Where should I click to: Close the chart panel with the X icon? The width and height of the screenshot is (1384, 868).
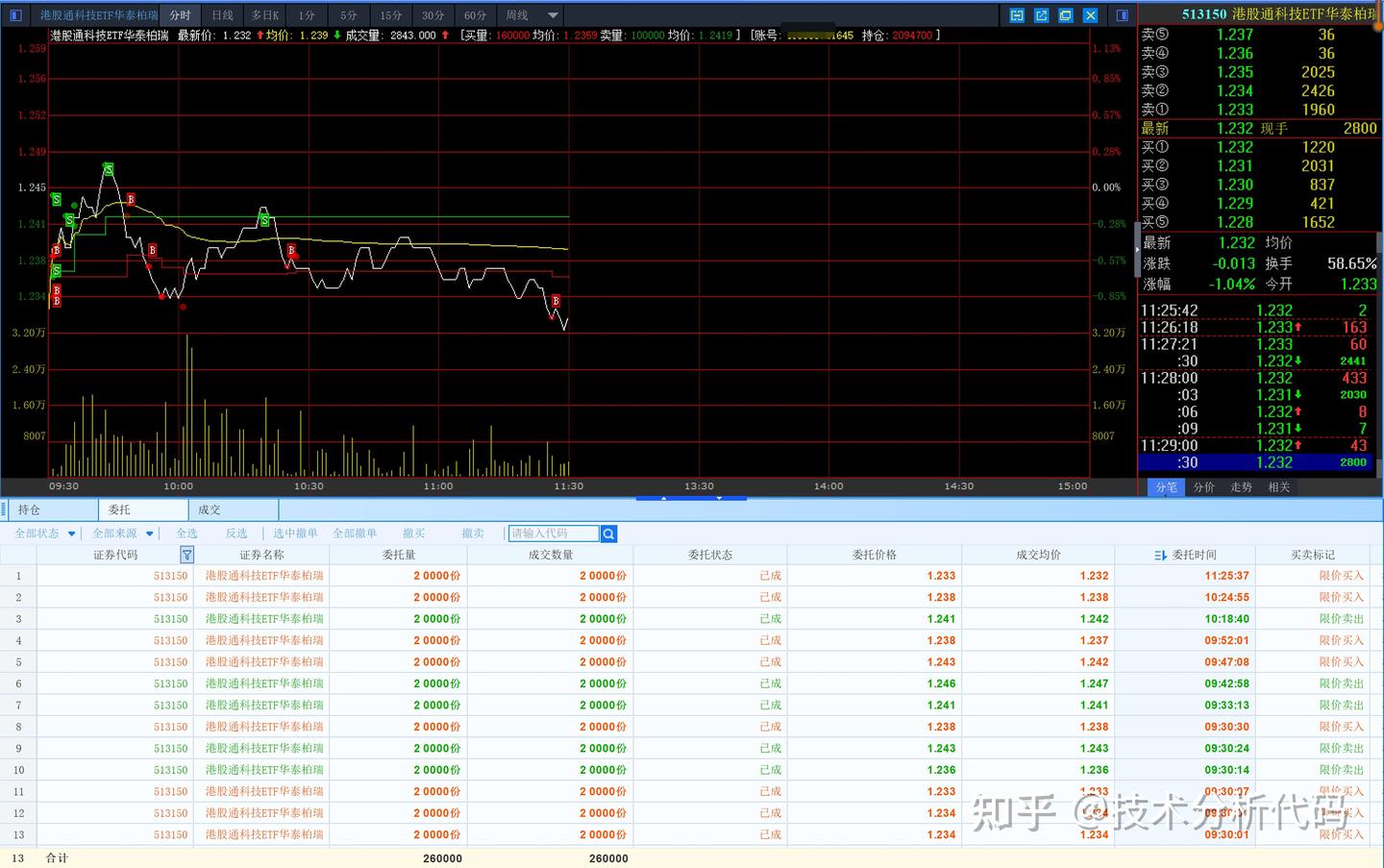[1090, 15]
